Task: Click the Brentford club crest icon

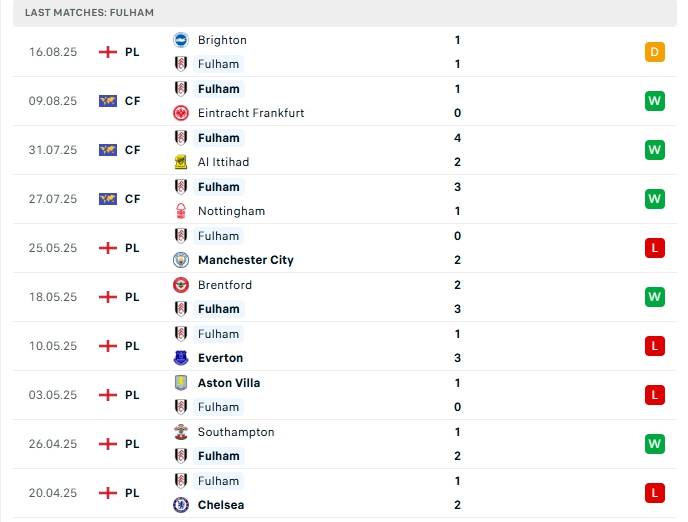Action: [x=181, y=285]
